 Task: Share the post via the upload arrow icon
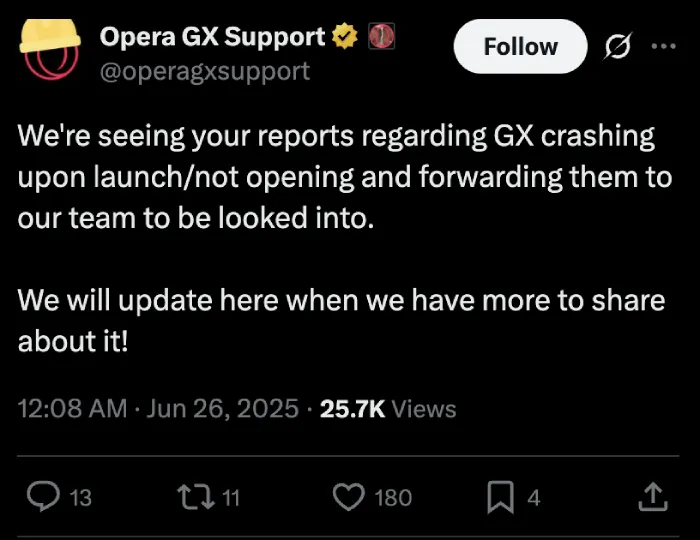pos(653,496)
